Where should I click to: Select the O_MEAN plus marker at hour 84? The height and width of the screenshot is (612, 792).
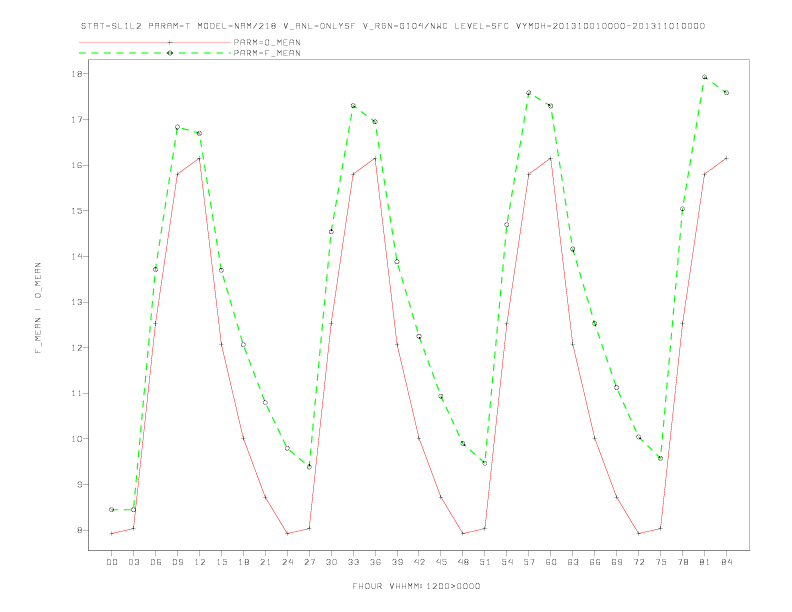coord(726,158)
